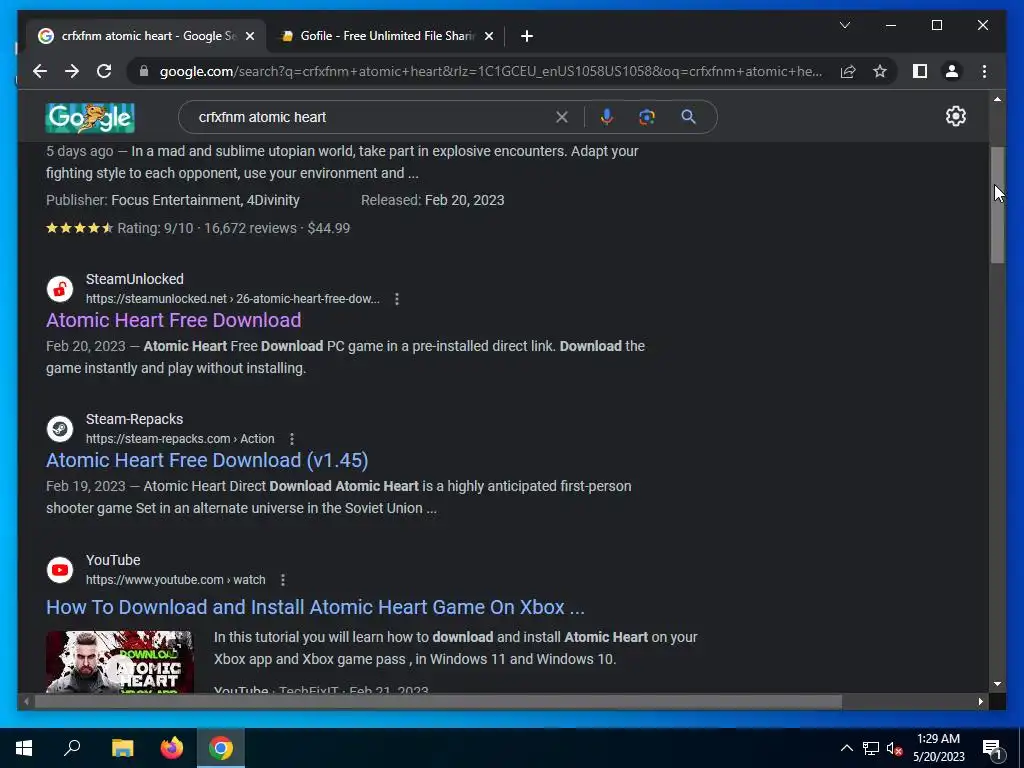Viewport: 1024px width, 768px height.
Task: Click Chrome icon in taskbar
Action: 221,748
